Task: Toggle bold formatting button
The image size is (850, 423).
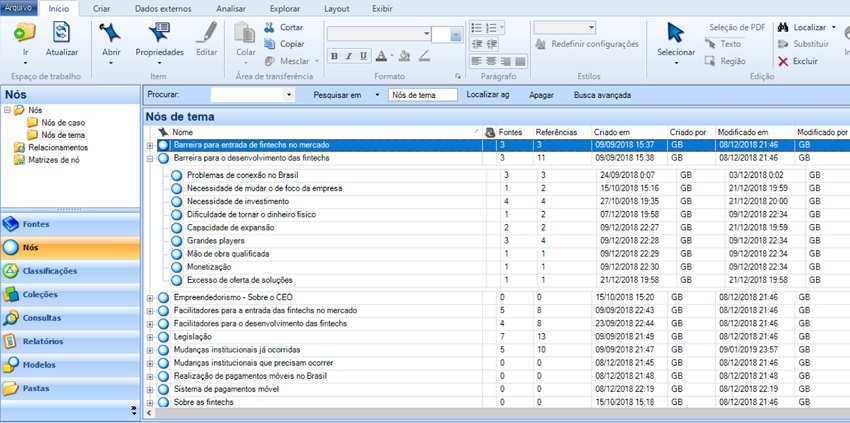Action: click(334, 56)
